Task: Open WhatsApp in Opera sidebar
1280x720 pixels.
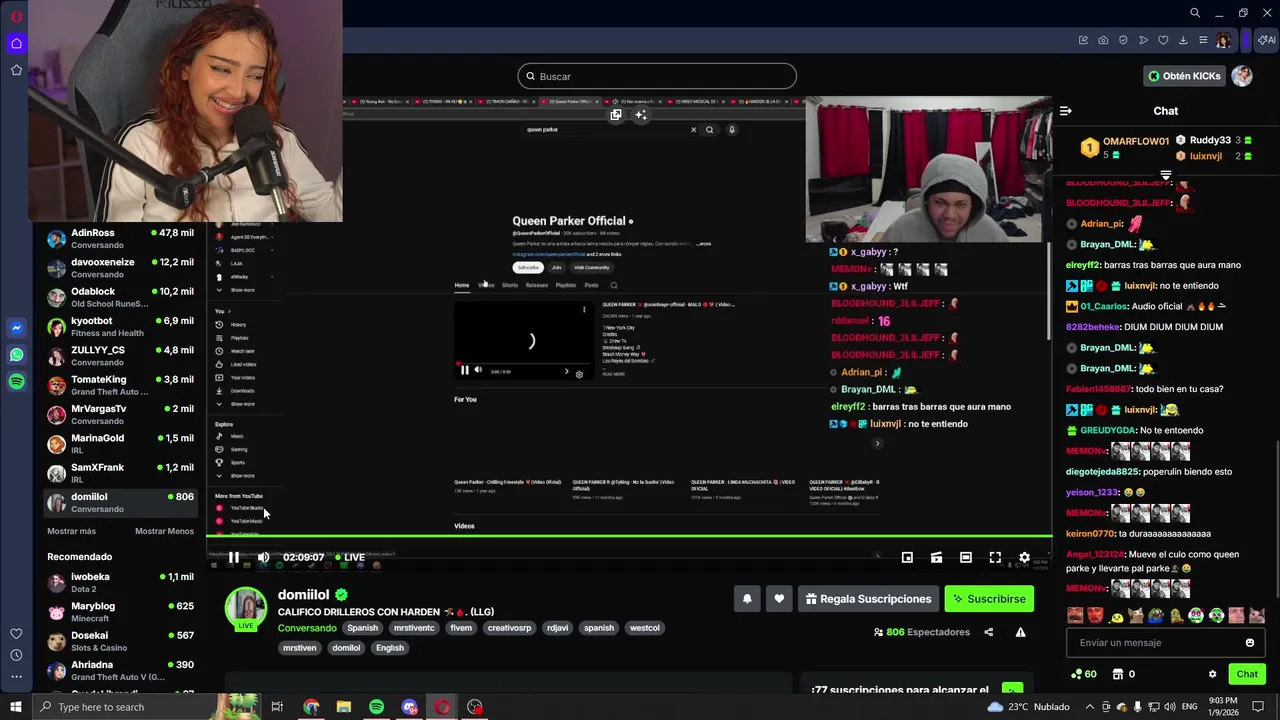Action: [16, 355]
